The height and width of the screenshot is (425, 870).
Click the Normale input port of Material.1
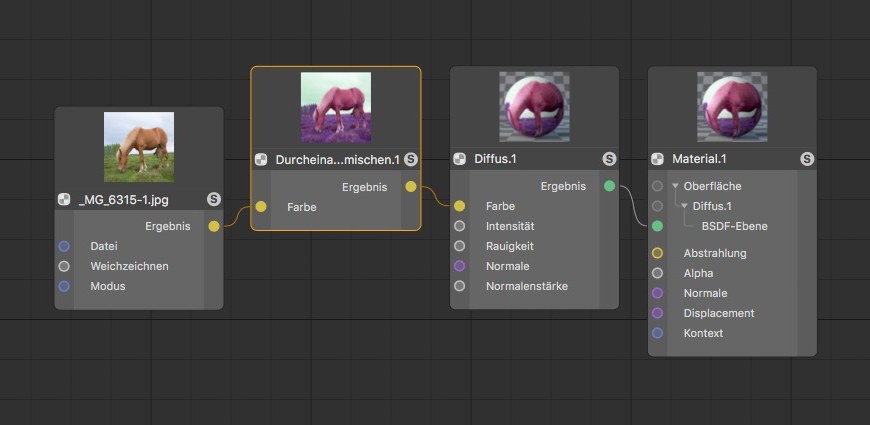[x=657, y=293]
